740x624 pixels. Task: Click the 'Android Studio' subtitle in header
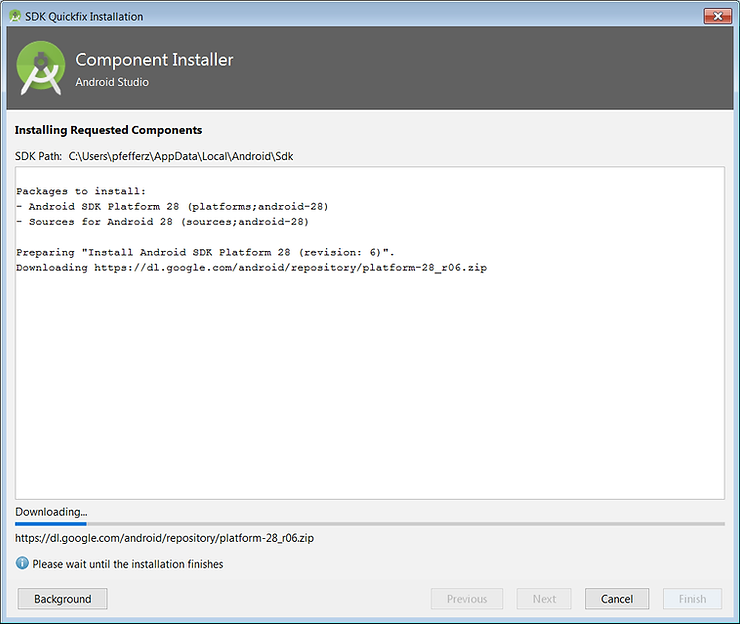(112, 82)
